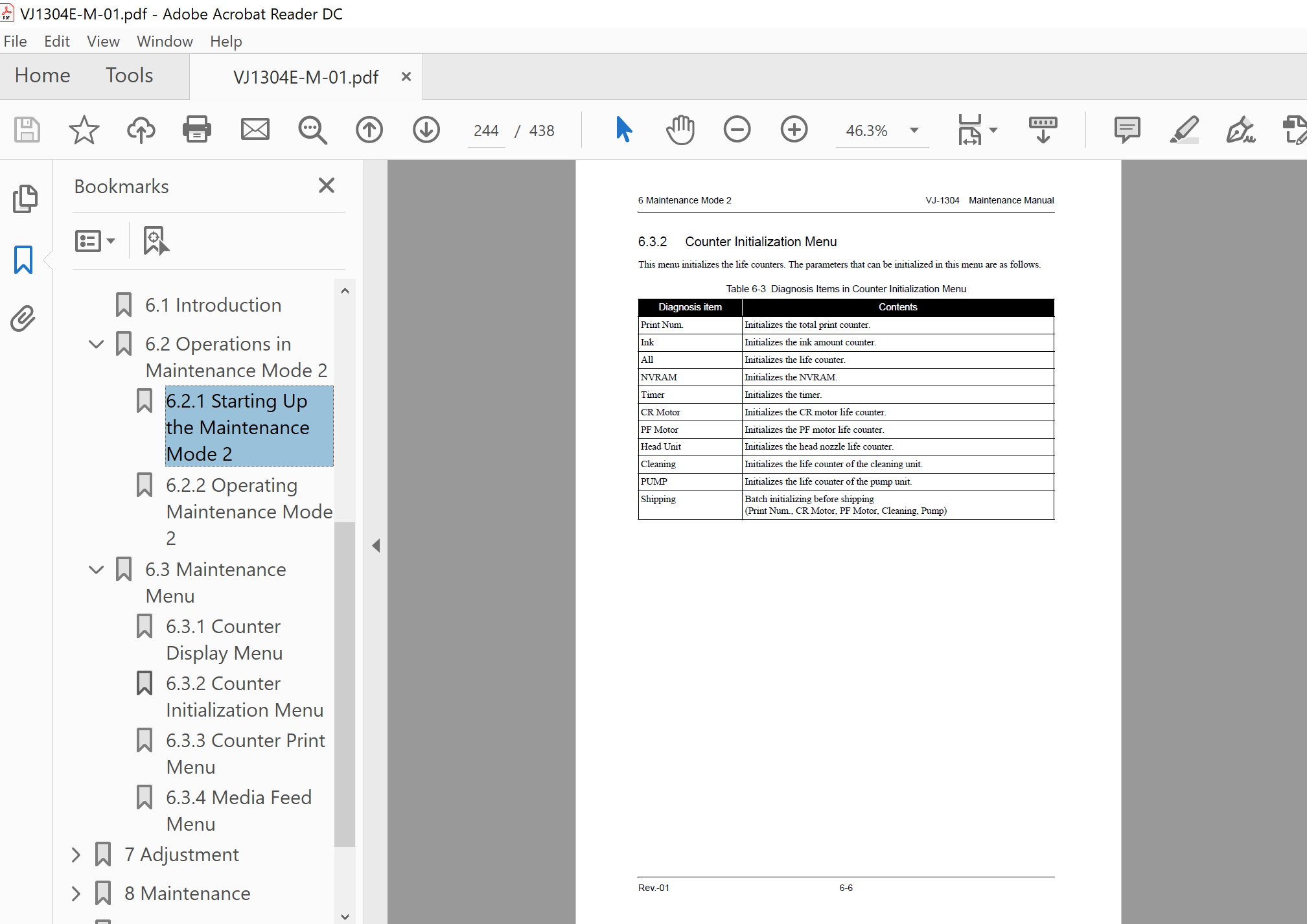Activate the Hand pan tool
Viewport: 1307px width, 924px height.
point(680,130)
